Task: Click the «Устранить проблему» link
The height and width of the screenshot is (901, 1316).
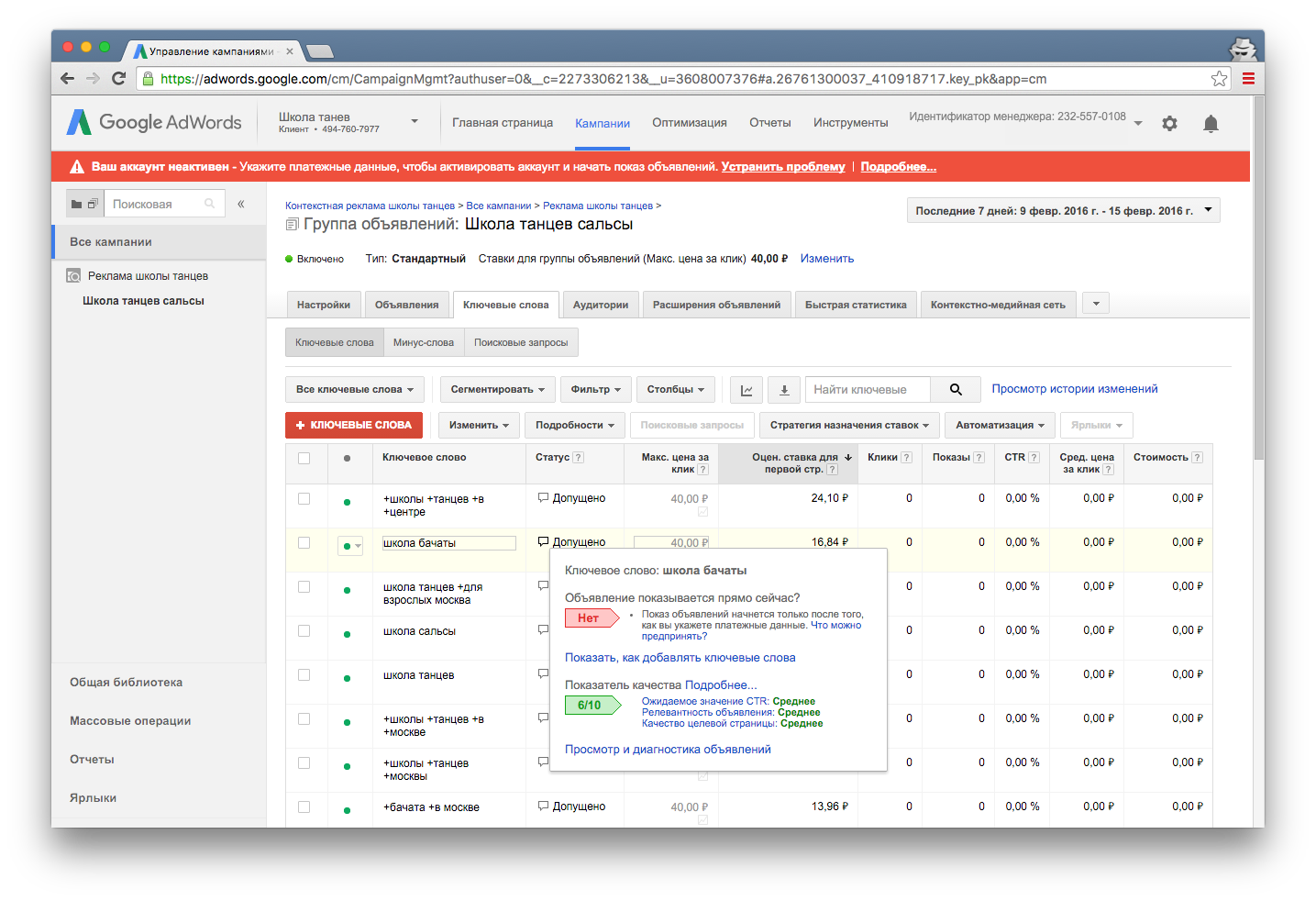Action: click(x=782, y=167)
